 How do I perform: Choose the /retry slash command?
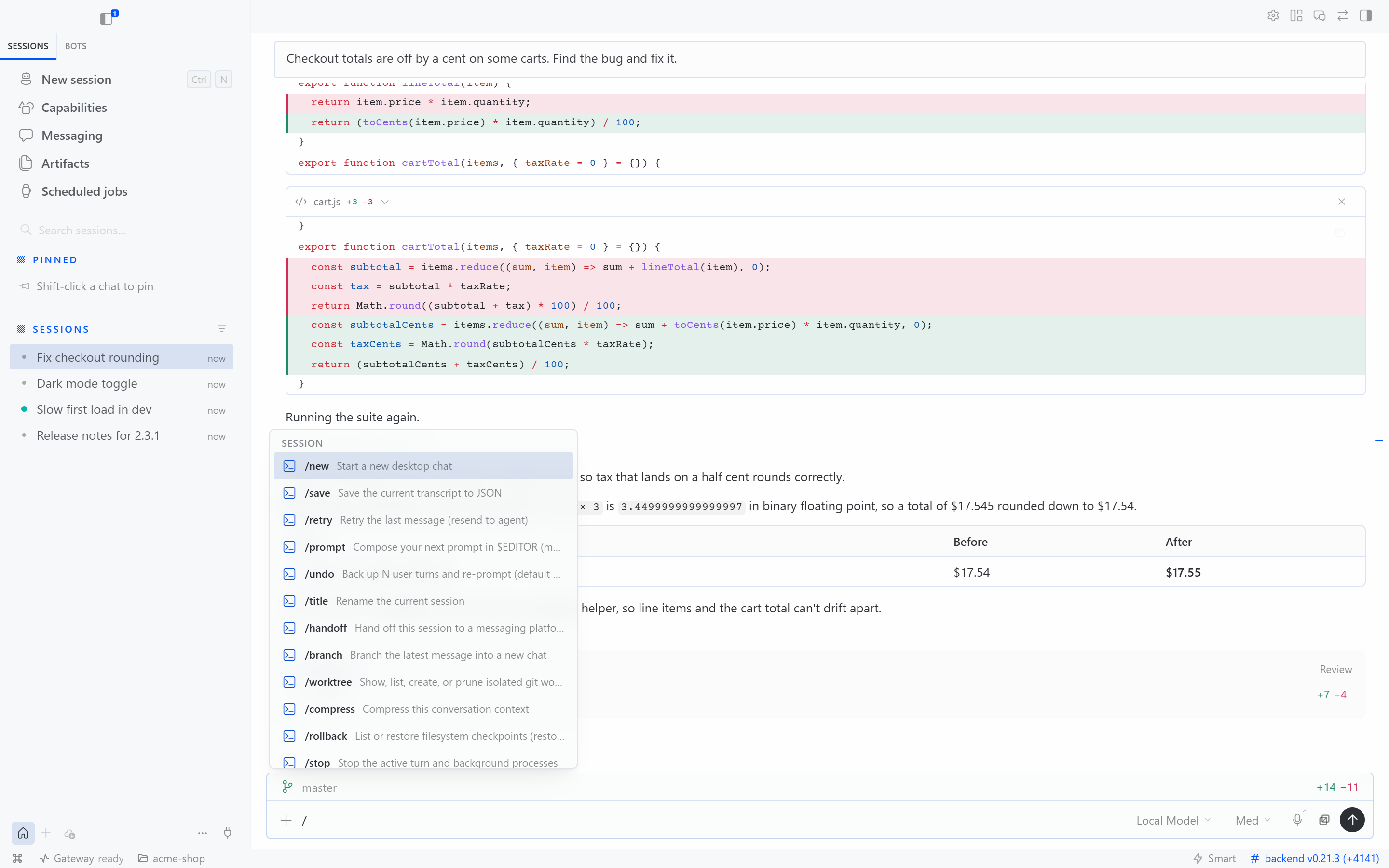tap(423, 520)
